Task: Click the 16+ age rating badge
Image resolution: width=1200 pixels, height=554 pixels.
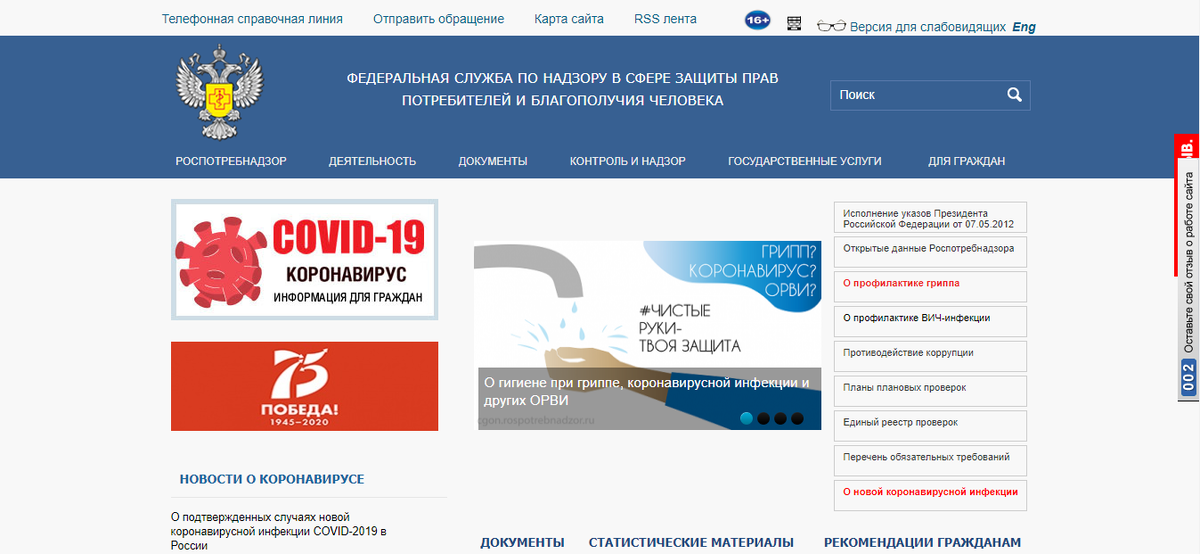Action: pyautogui.click(x=758, y=21)
